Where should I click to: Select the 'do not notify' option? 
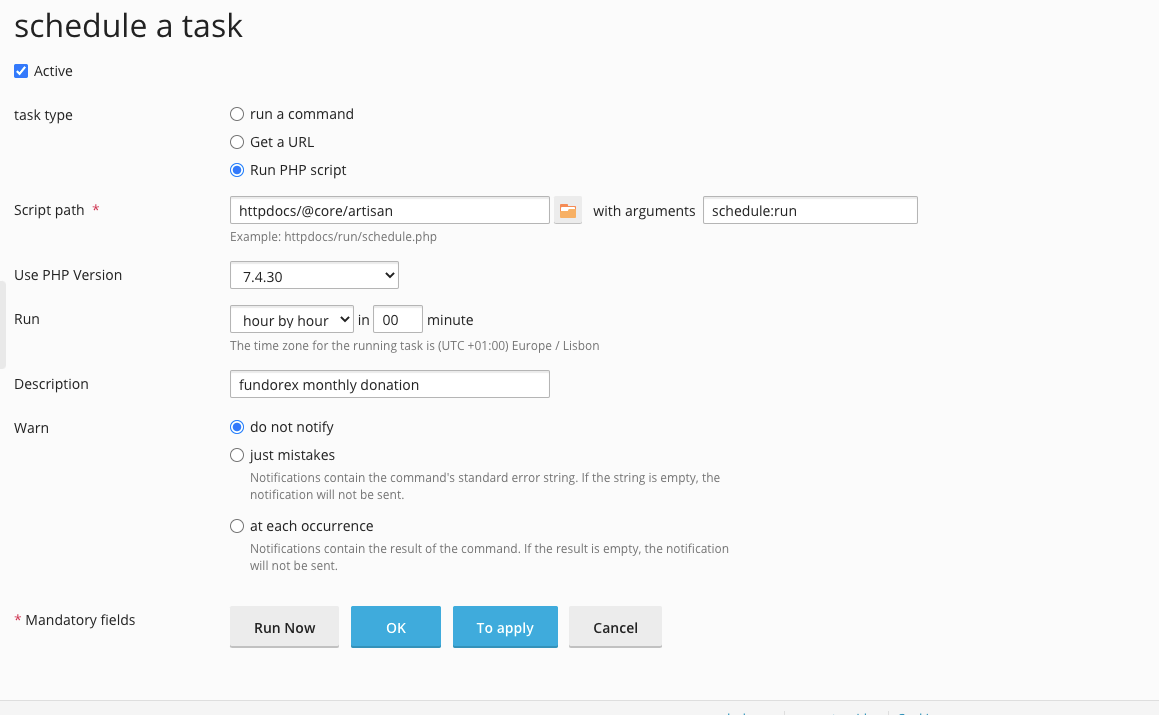(x=236, y=426)
